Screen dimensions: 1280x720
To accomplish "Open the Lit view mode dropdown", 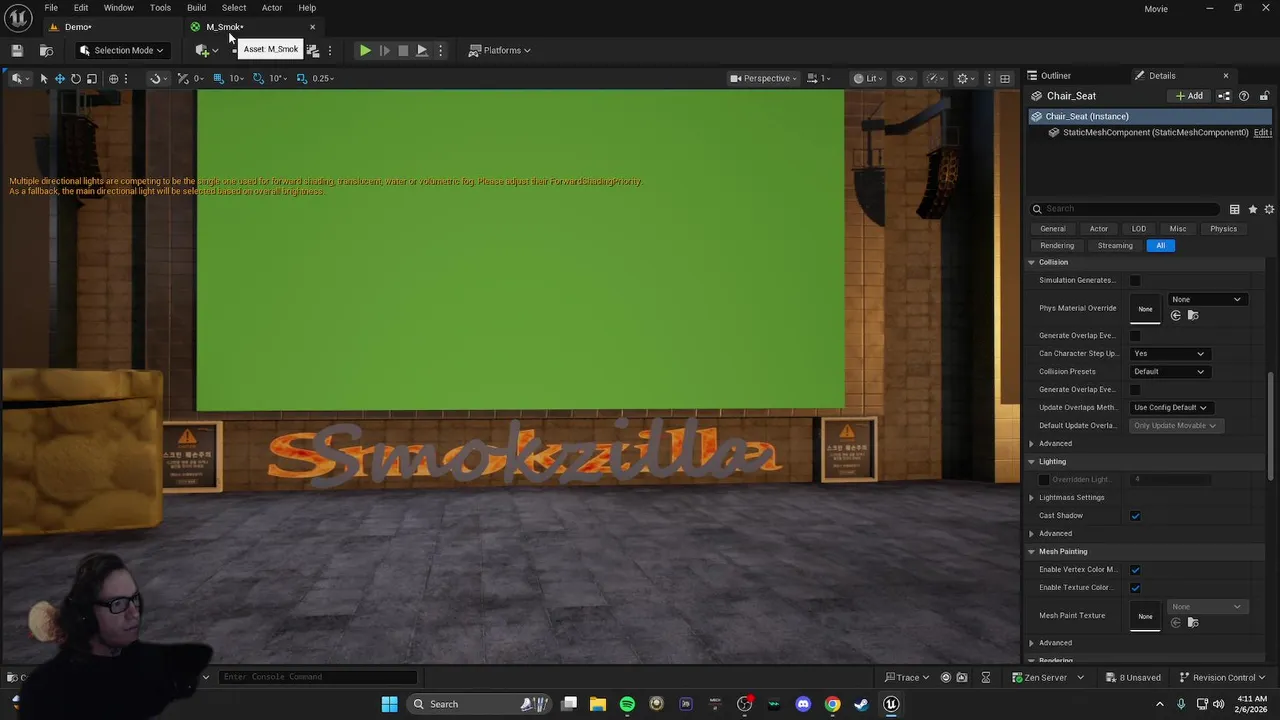I will pyautogui.click(x=868, y=78).
